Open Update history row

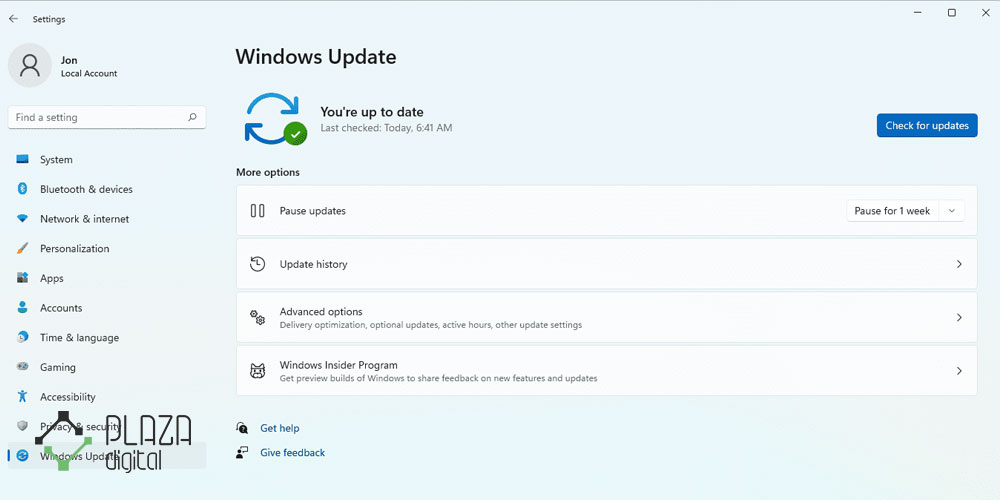pos(607,264)
